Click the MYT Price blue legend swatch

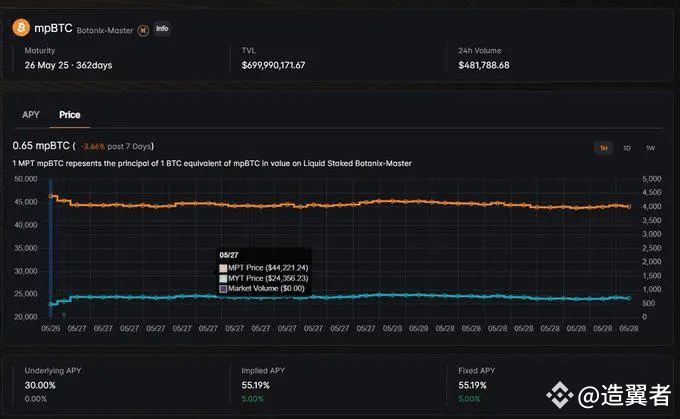pos(222,278)
